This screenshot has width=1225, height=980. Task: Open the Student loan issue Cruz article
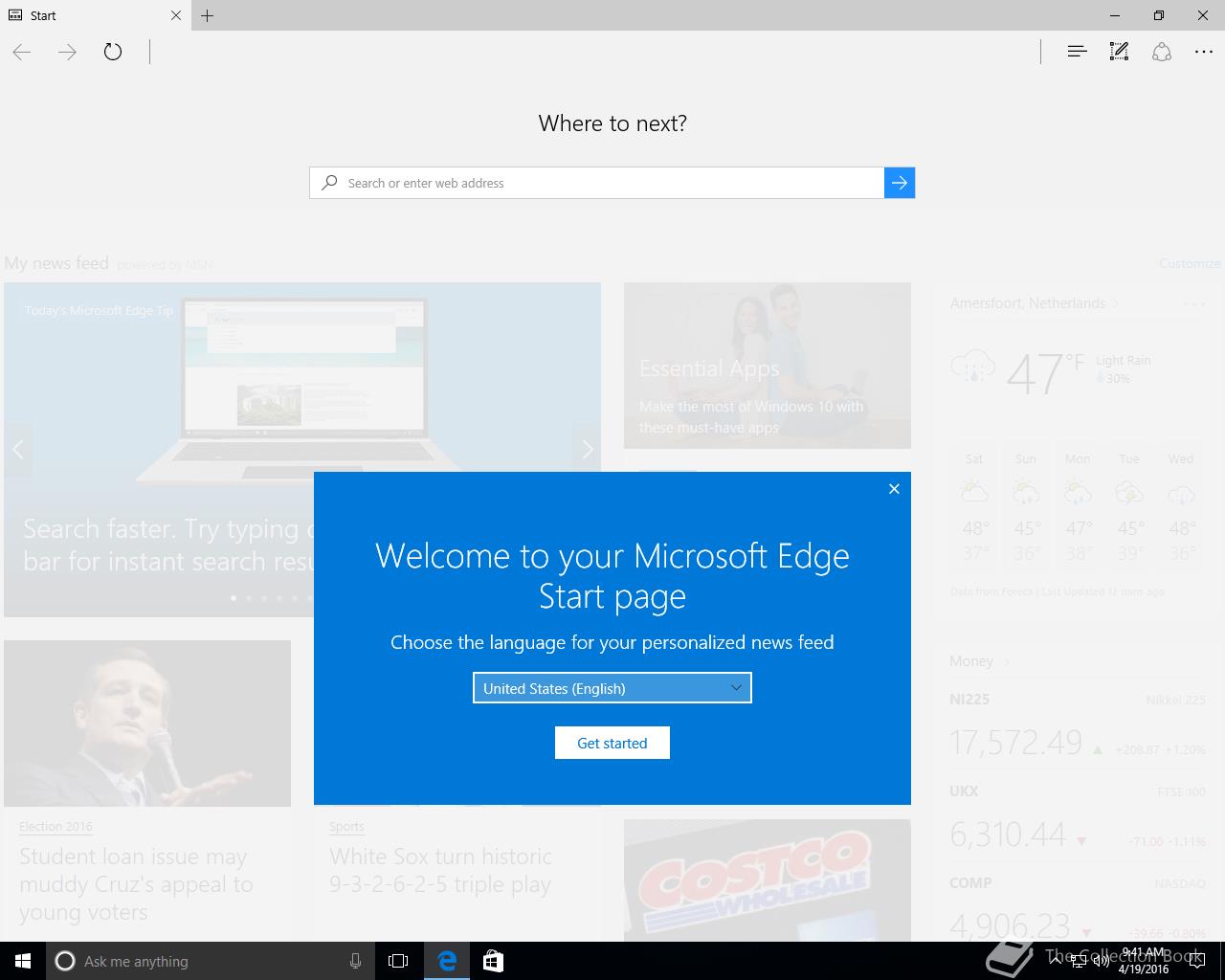coord(136,884)
